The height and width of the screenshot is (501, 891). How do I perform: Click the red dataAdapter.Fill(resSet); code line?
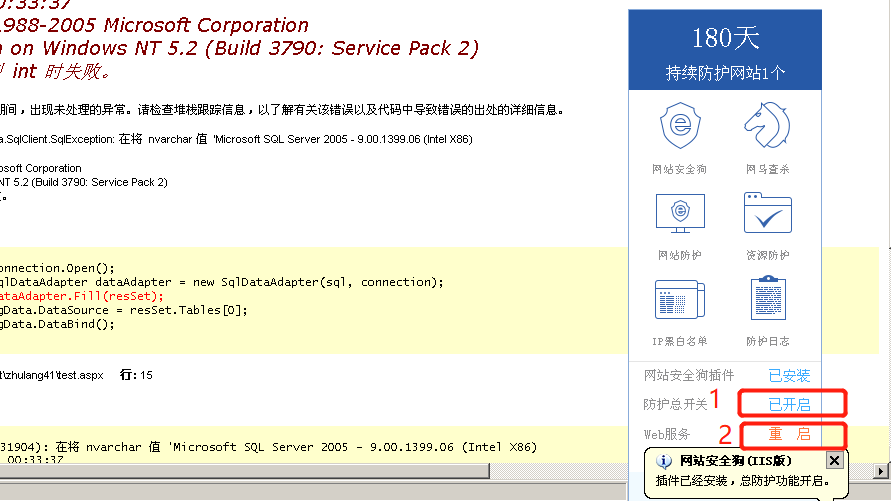coord(82,296)
